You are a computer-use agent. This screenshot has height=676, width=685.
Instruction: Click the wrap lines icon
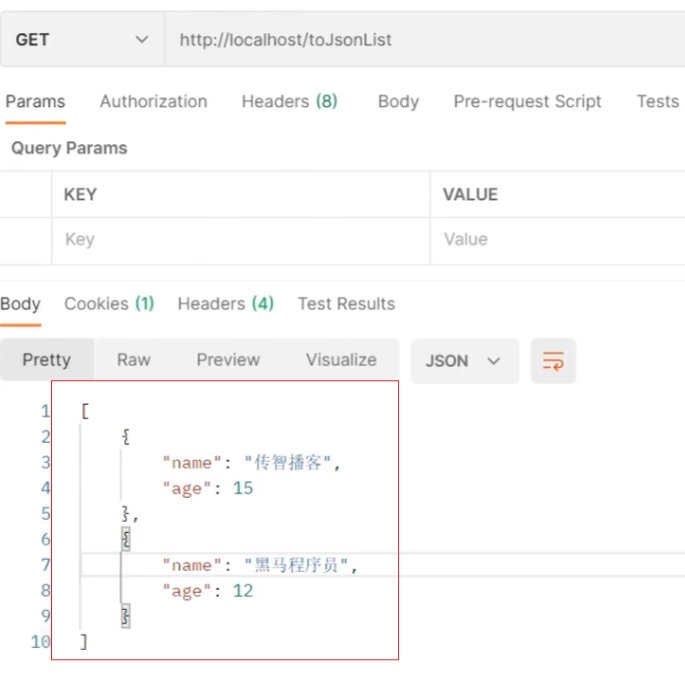tap(553, 361)
